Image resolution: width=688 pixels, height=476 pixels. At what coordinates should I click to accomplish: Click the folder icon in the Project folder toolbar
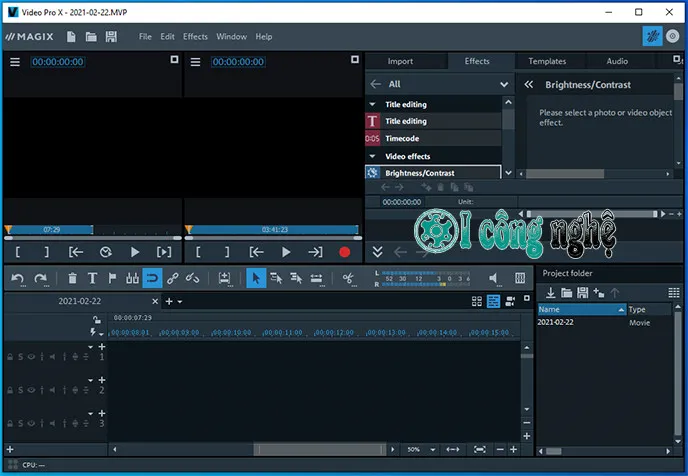coord(566,293)
